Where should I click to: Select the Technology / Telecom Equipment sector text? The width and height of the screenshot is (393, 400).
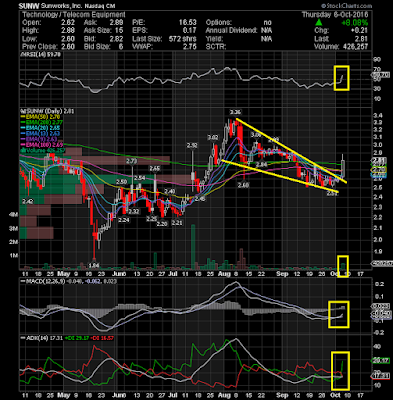(x=74, y=15)
